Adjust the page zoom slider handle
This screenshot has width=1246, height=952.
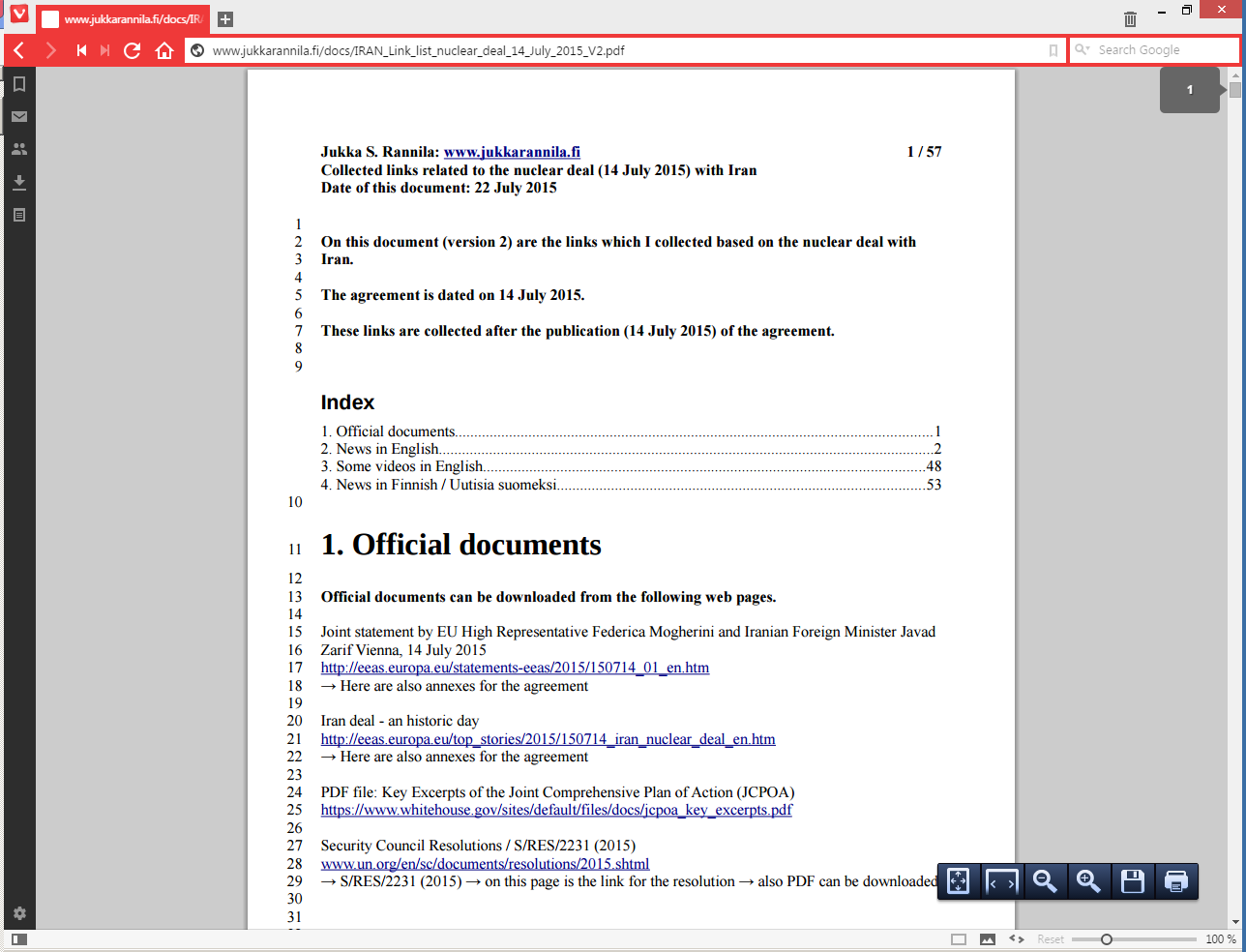[x=1107, y=939]
